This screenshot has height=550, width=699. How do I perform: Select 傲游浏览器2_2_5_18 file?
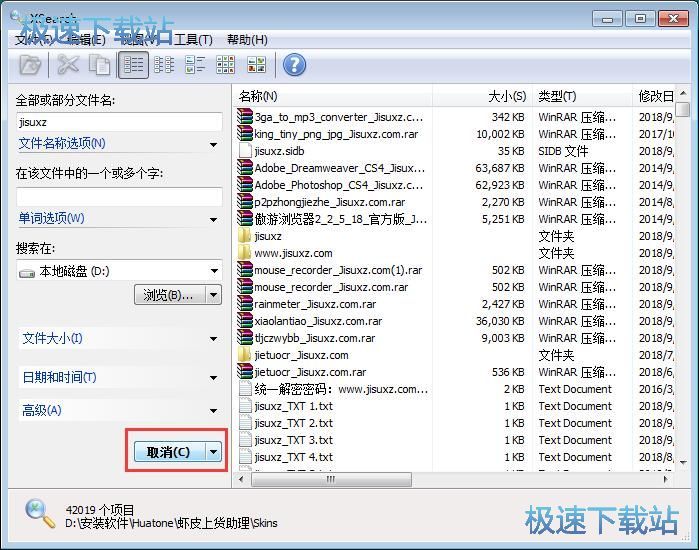[x=341, y=219]
